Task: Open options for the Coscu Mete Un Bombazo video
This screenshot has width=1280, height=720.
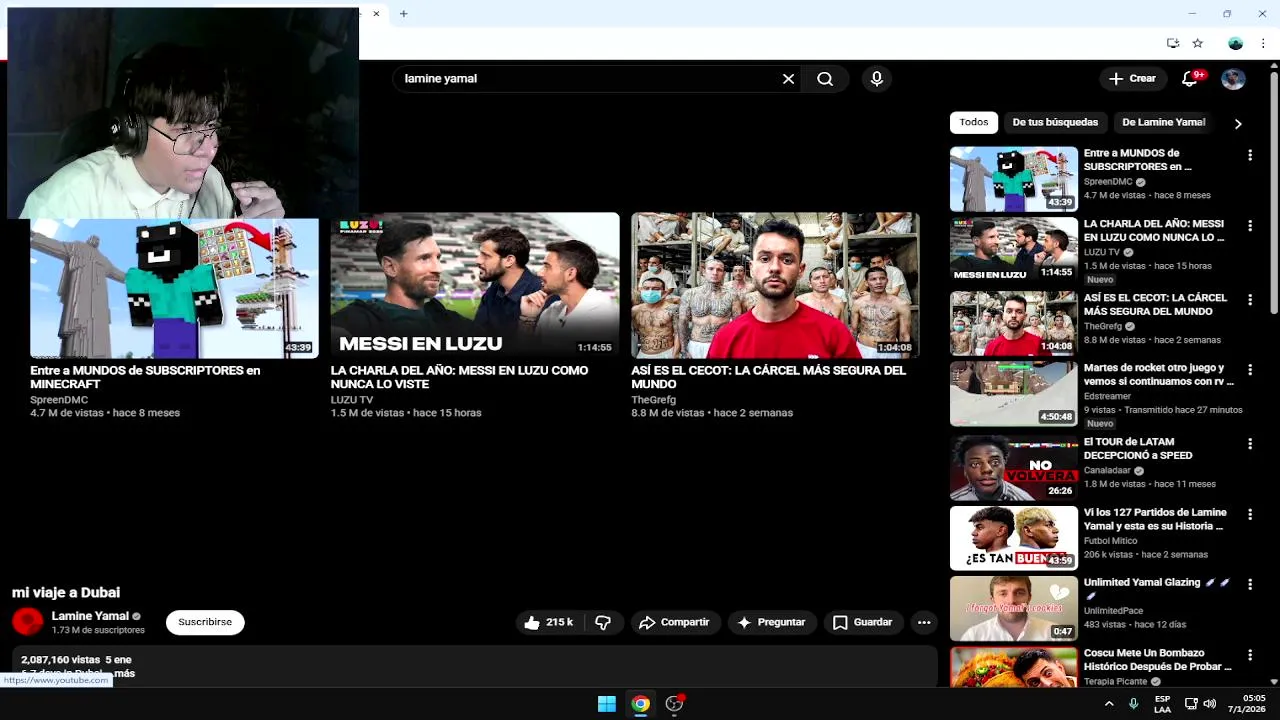Action: pyautogui.click(x=1249, y=655)
